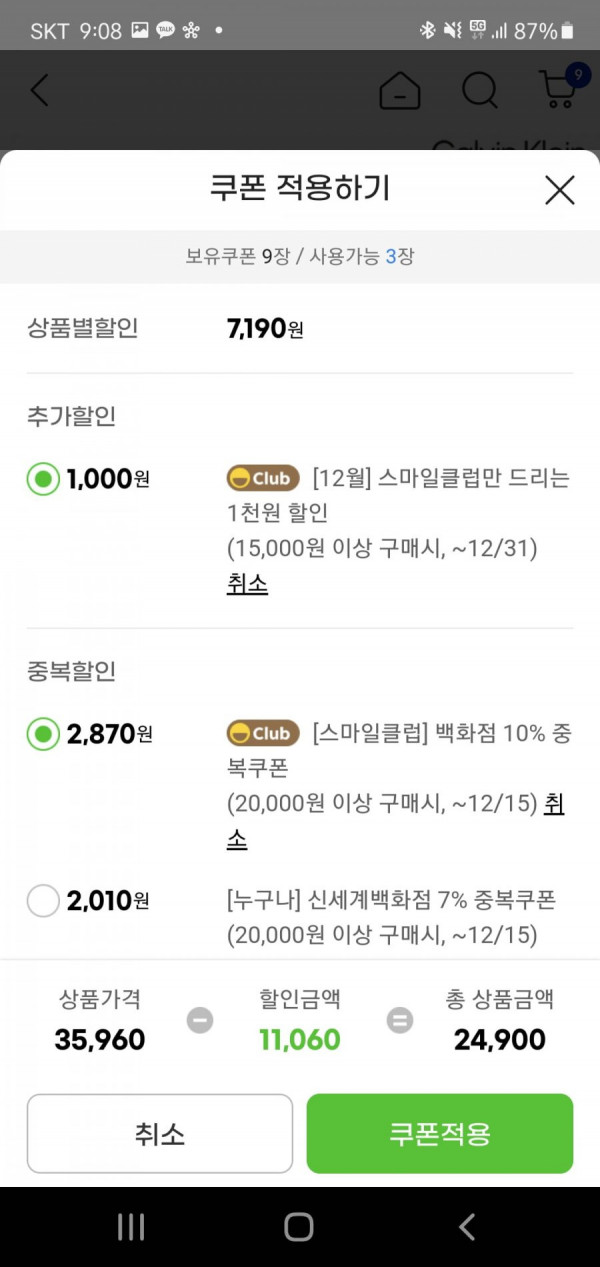
Task: Tap the equals circle icon in price summary
Action: [400, 1021]
